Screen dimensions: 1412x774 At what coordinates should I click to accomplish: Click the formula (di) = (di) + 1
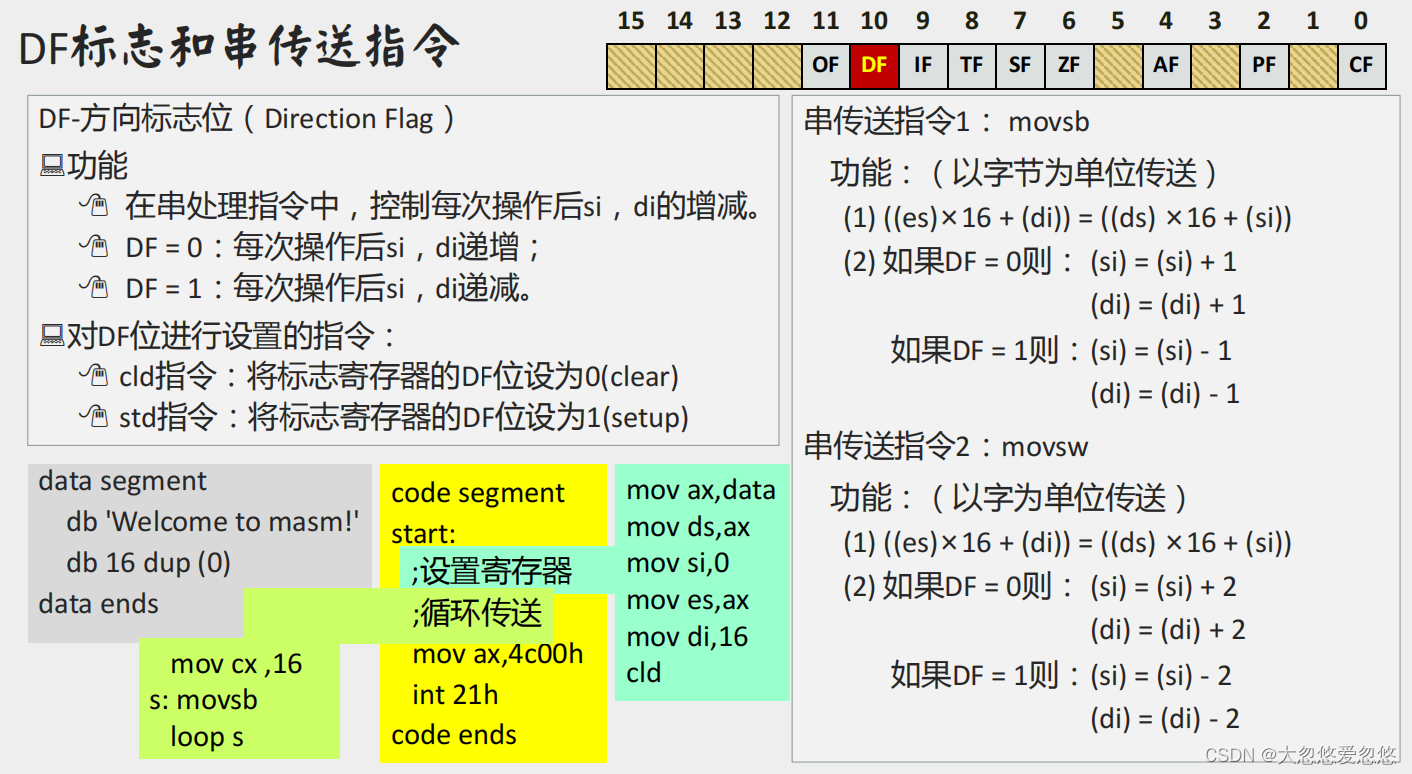coord(1168,305)
